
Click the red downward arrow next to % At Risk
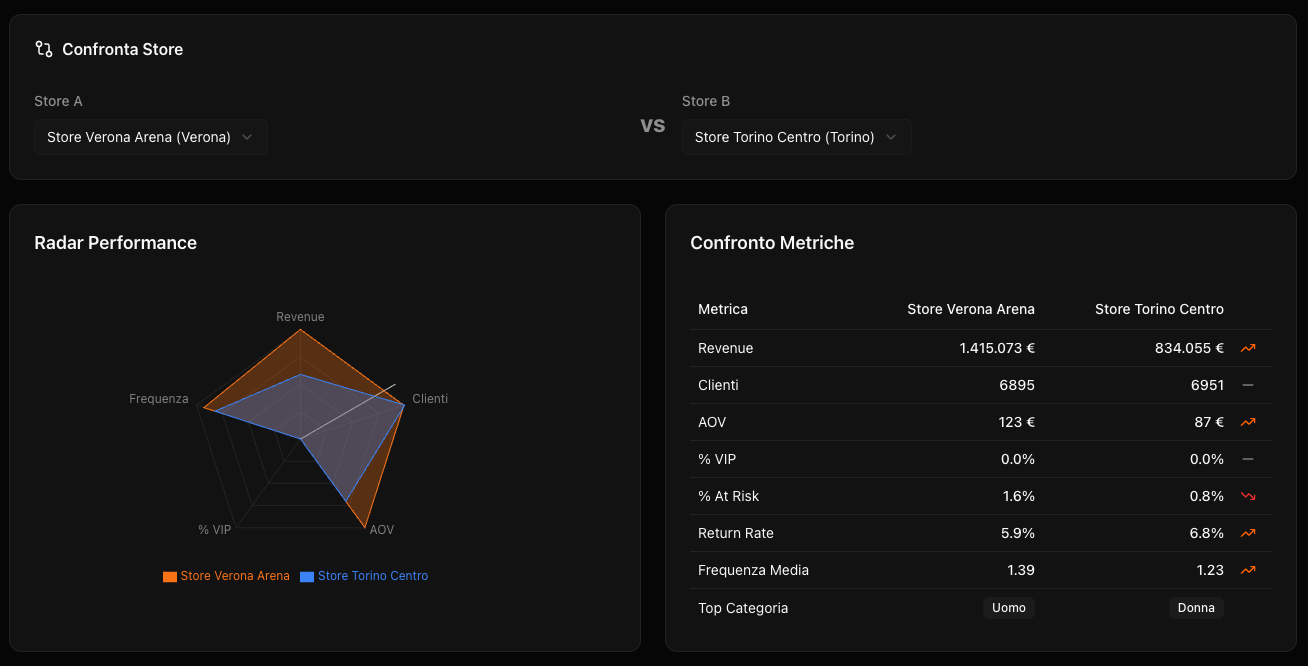(1247, 496)
